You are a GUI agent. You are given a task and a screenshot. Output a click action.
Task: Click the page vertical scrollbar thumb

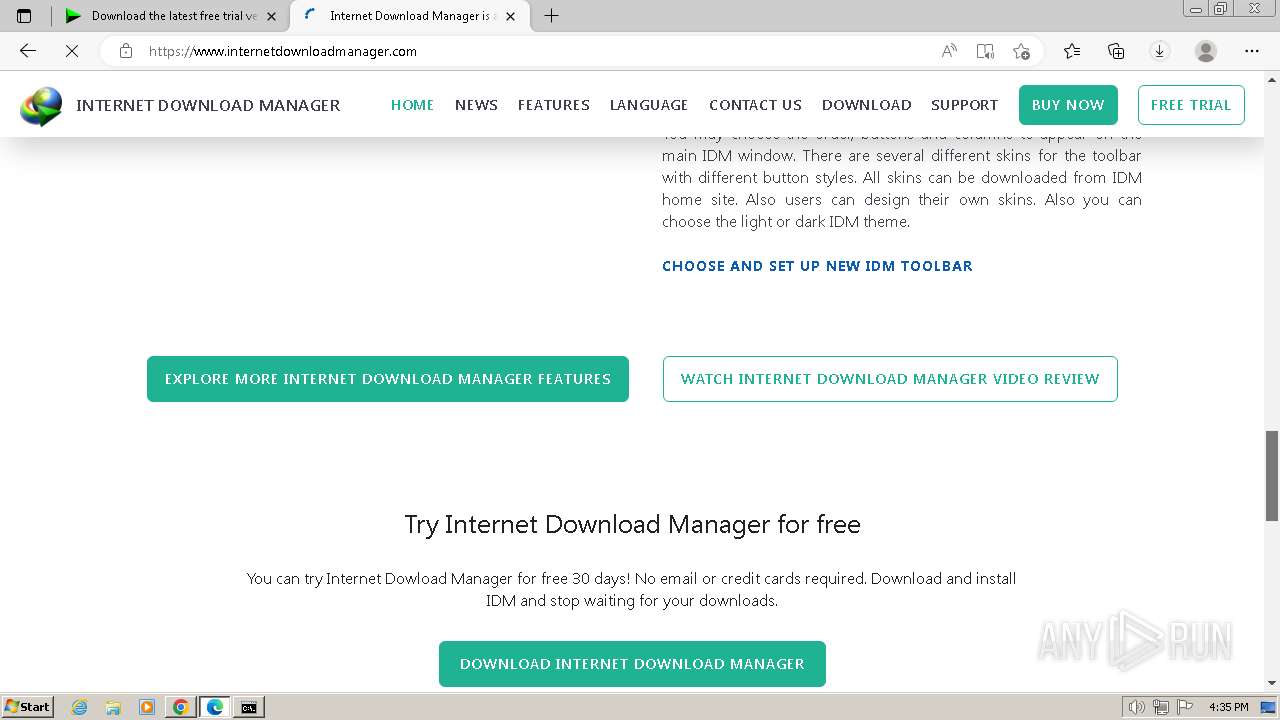[1272, 475]
